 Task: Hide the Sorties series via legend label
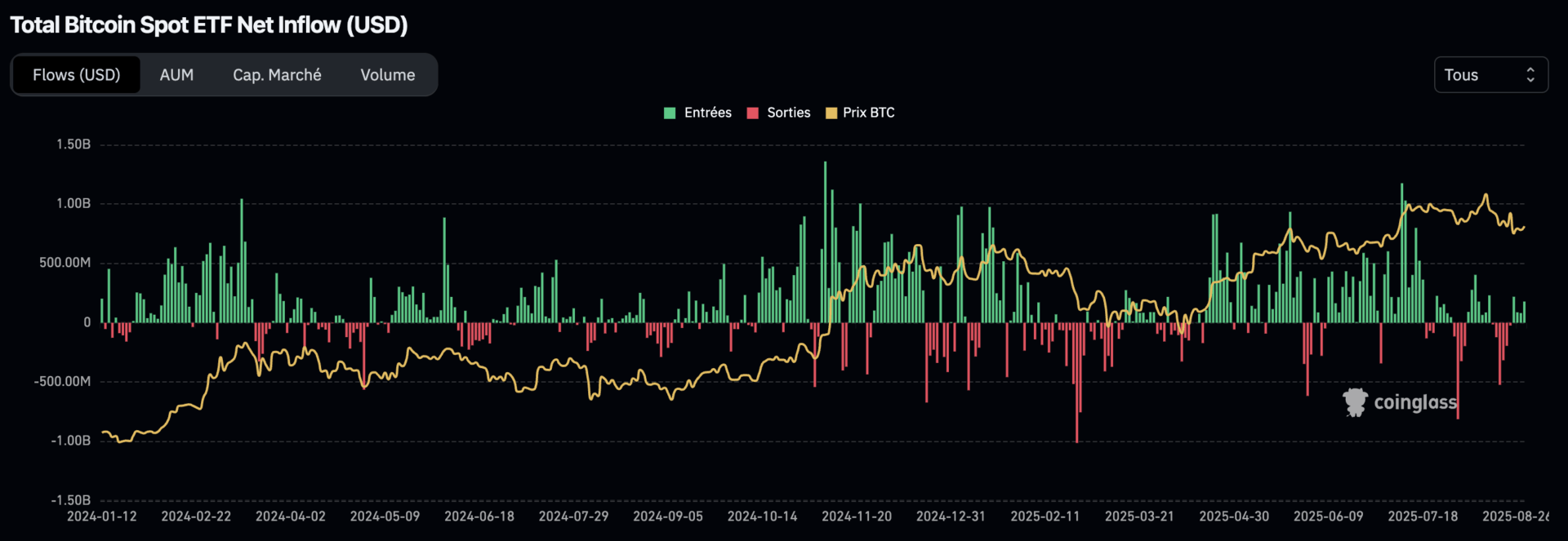coord(788,113)
